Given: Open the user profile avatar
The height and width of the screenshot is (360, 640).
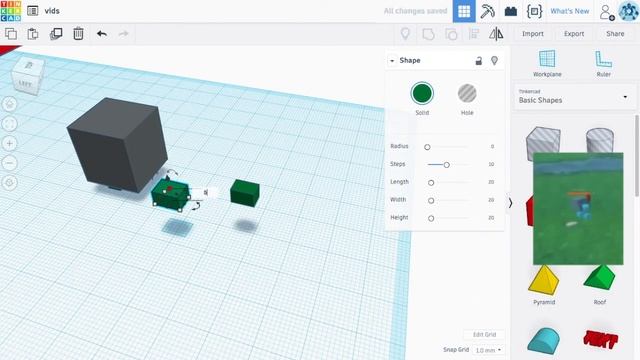Looking at the screenshot, I should [629, 11].
